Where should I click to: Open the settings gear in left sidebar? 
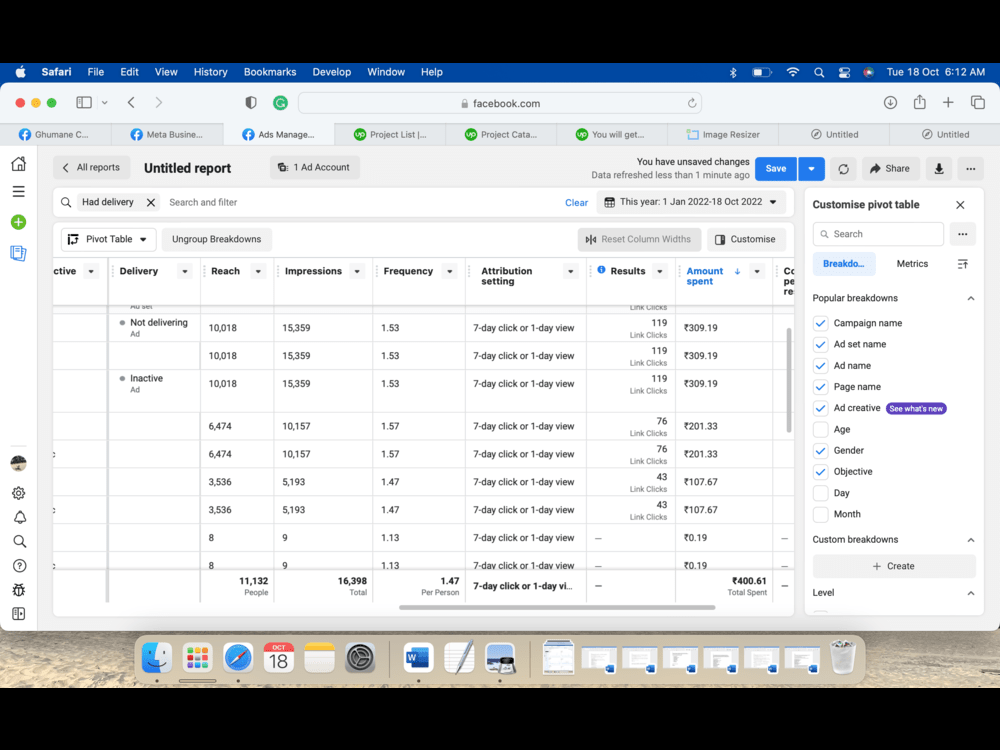pyautogui.click(x=18, y=493)
